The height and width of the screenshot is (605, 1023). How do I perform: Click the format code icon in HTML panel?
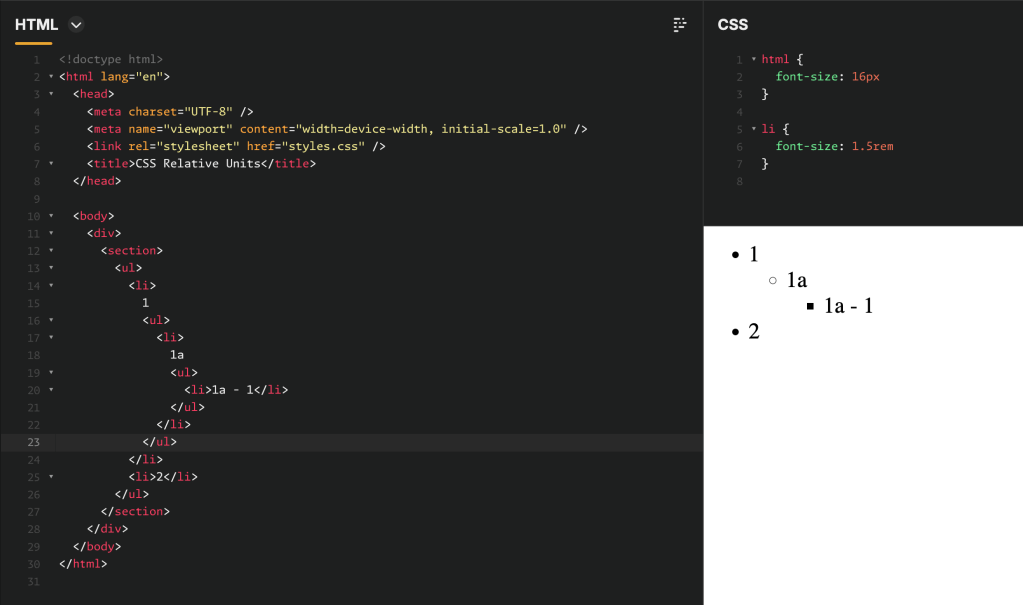pyautogui.click(x=680, y=25)
